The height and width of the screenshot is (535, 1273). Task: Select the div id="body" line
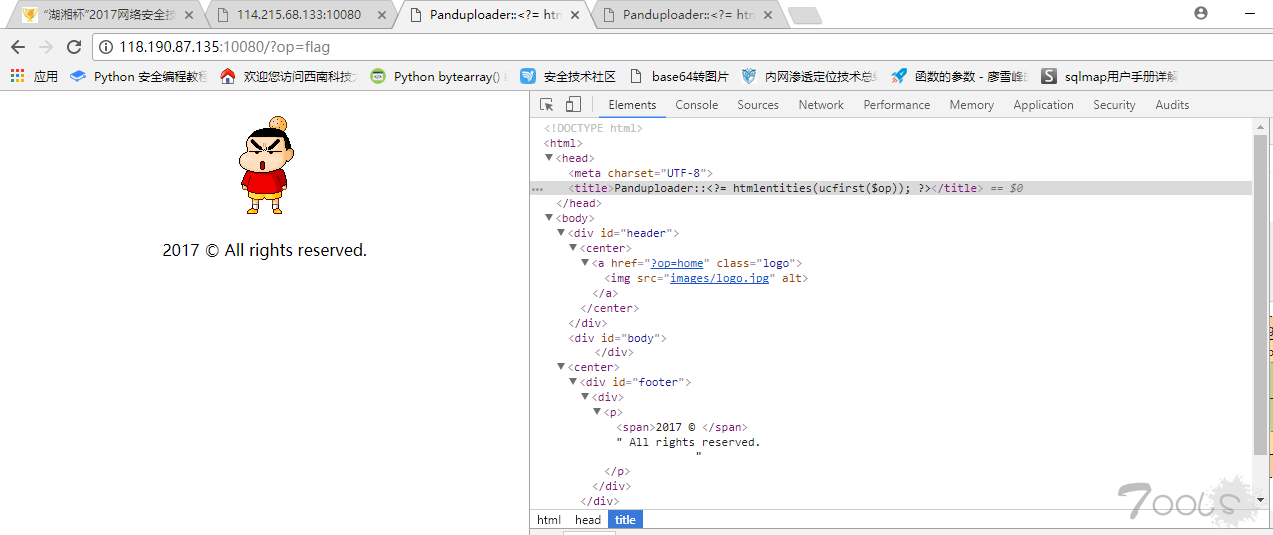pyautogui.click(x=617, y=338)
